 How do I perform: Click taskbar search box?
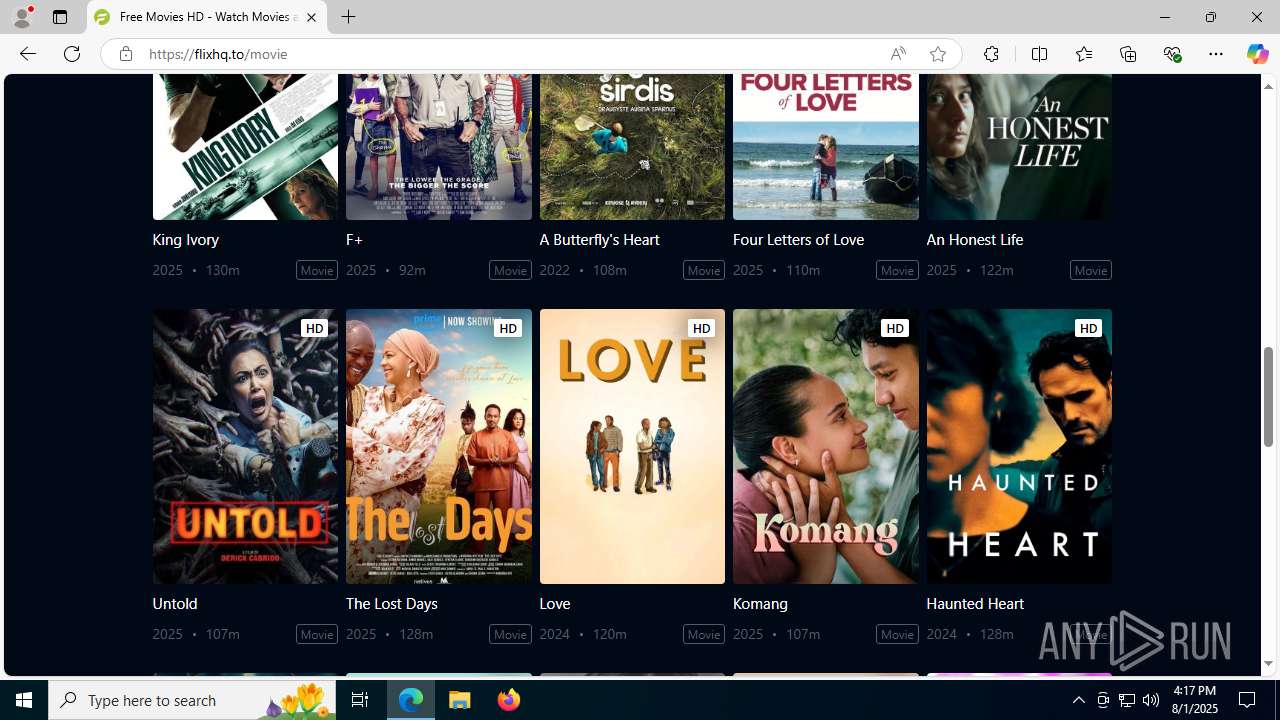[x=192, y=700]
